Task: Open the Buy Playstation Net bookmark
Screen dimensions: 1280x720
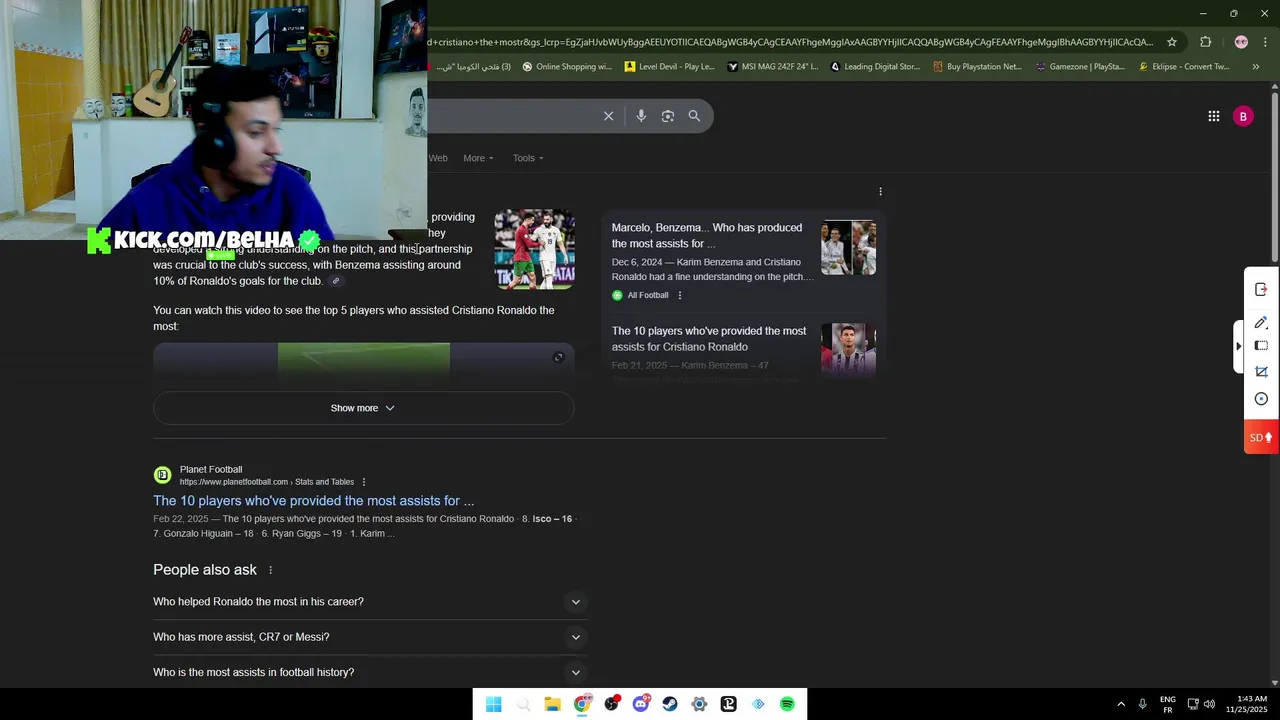Action: pos(977,67)
